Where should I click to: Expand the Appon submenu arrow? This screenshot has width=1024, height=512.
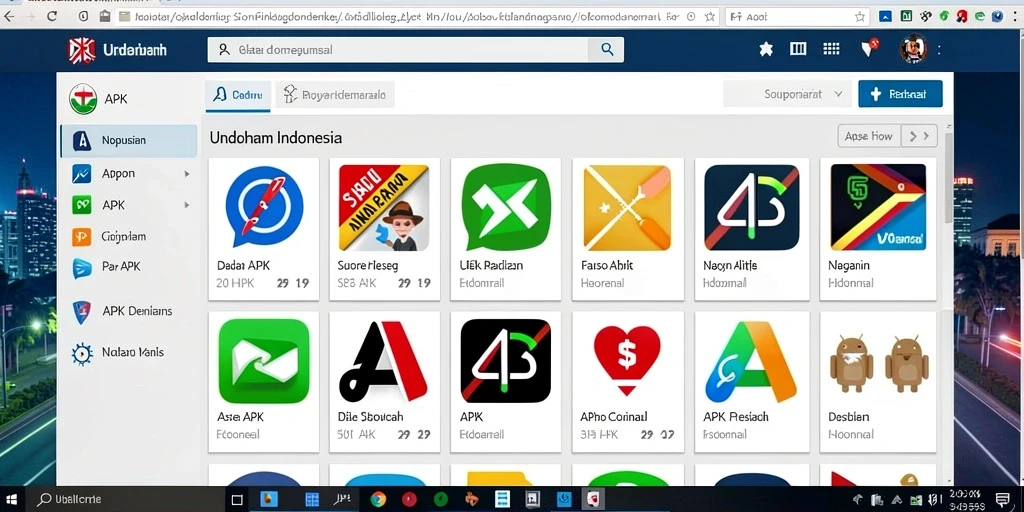click(x=187, y=174)
